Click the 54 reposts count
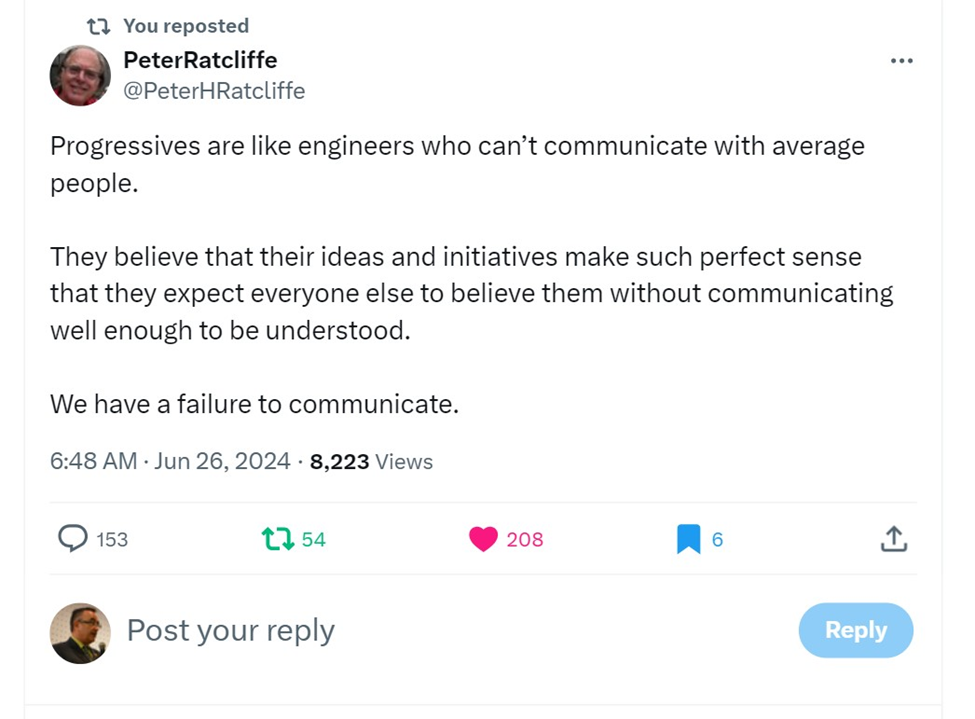This screenshot has height=719, width=975. tap(313, 539)
